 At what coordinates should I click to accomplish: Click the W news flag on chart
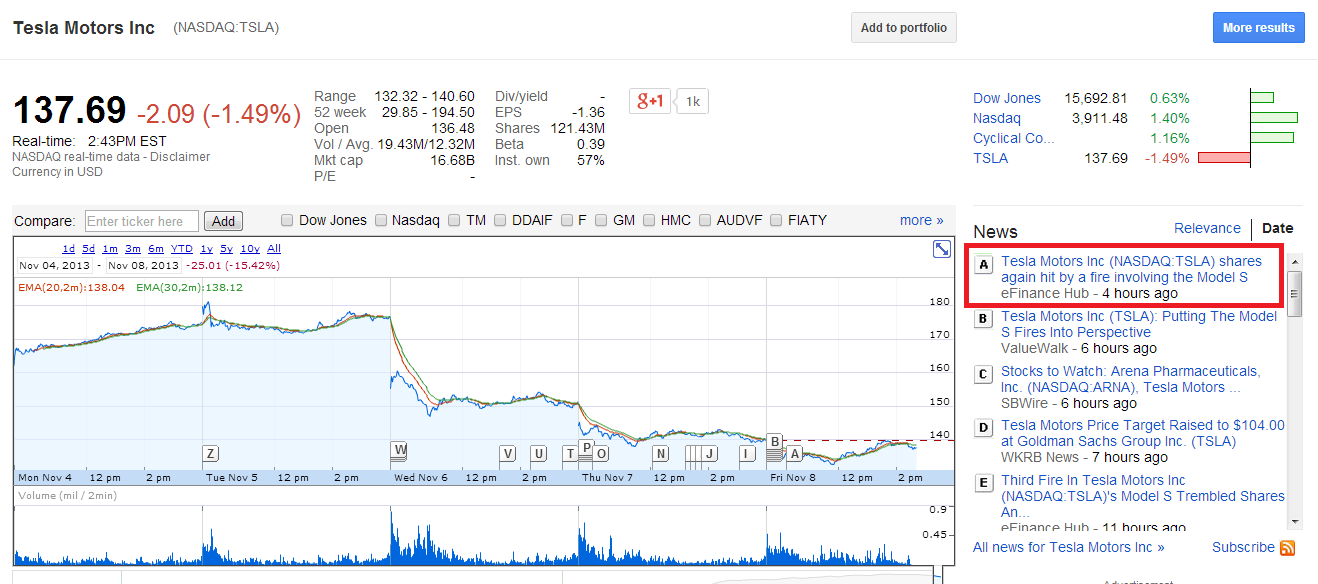tap(399, 449)
